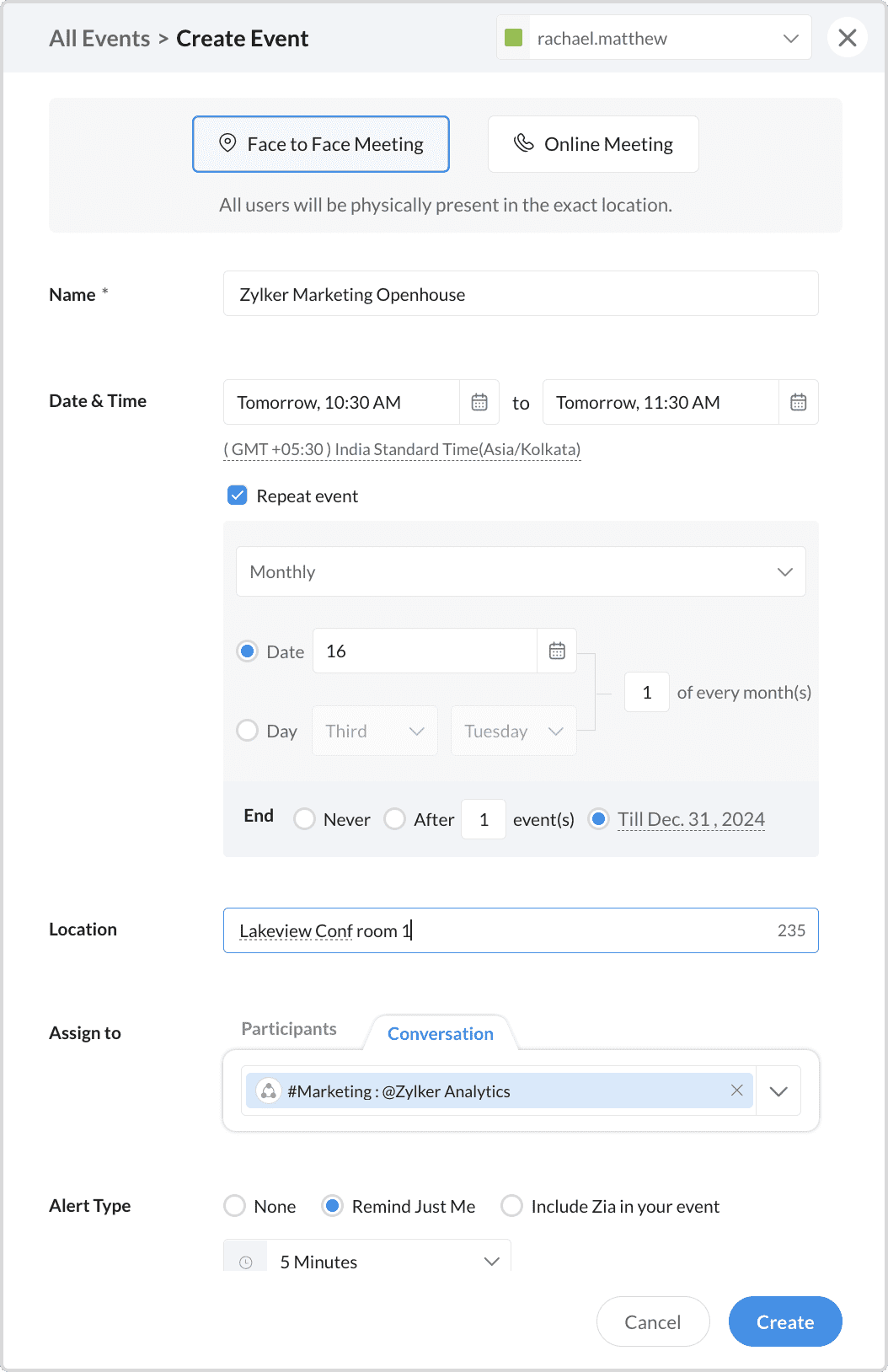Click calendar icon beside monthly date 16
This screenshot has height=1372, width=888.
click(x=557, y=651)
